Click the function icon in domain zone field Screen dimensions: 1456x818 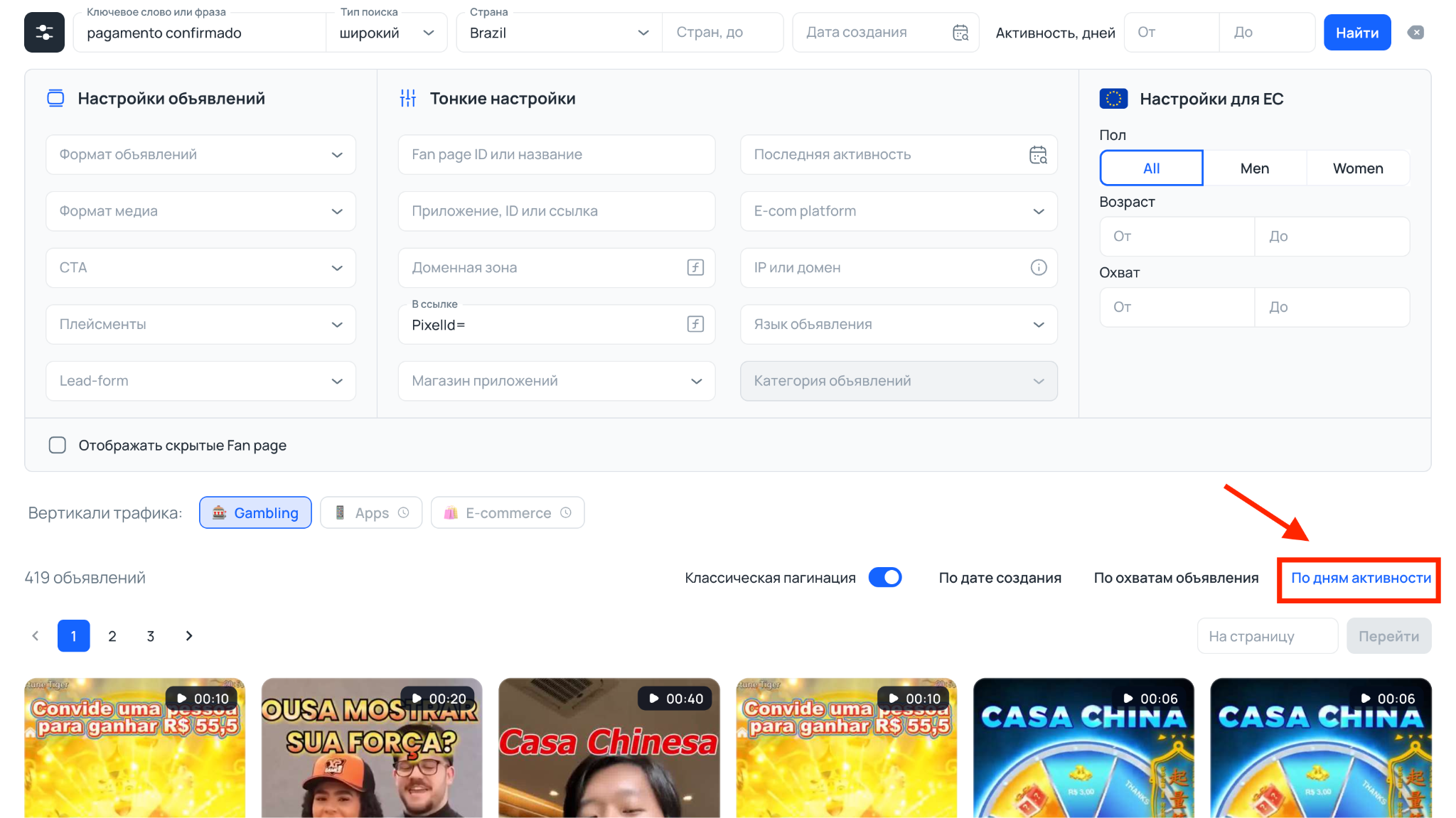point(695,268)
